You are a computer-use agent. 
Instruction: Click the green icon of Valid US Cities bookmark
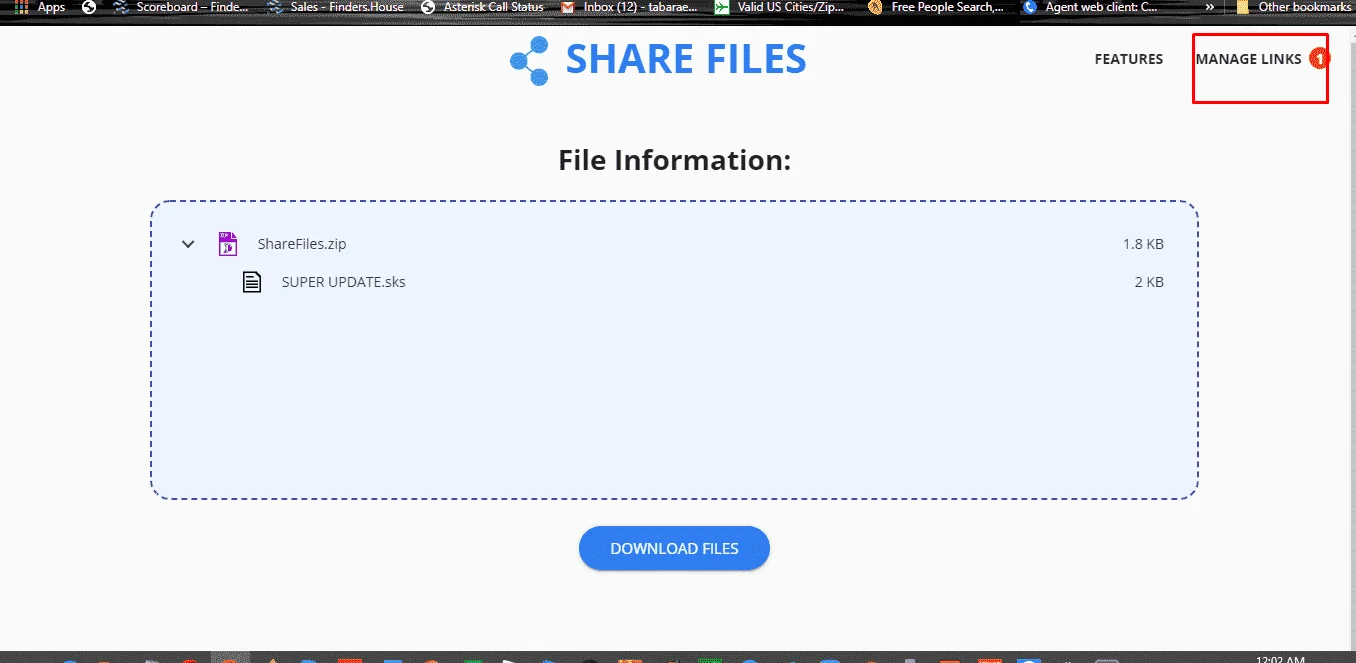722,7
